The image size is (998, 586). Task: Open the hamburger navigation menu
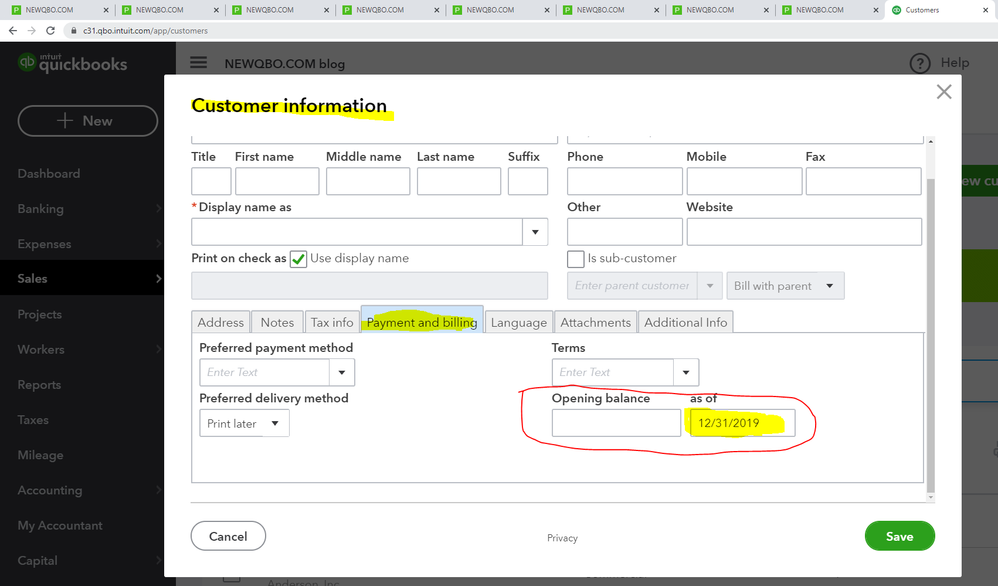199,63
